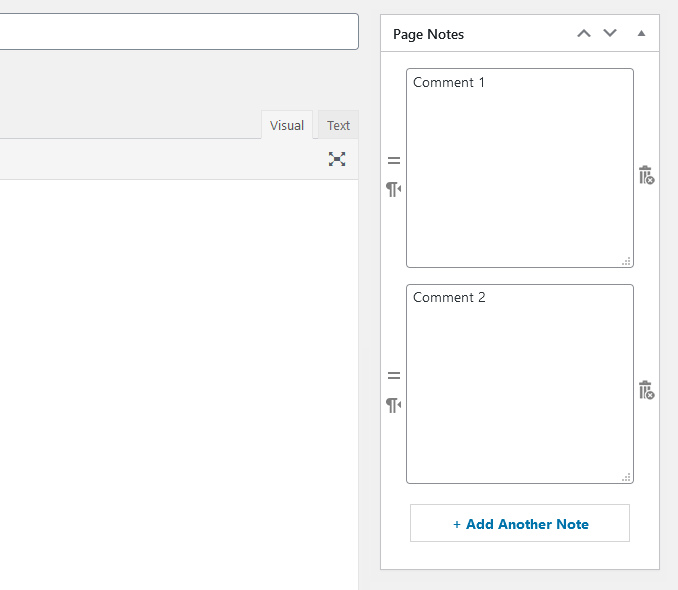
Task: Grab the reorder handle for Comment 2
Action: (394, 375)
